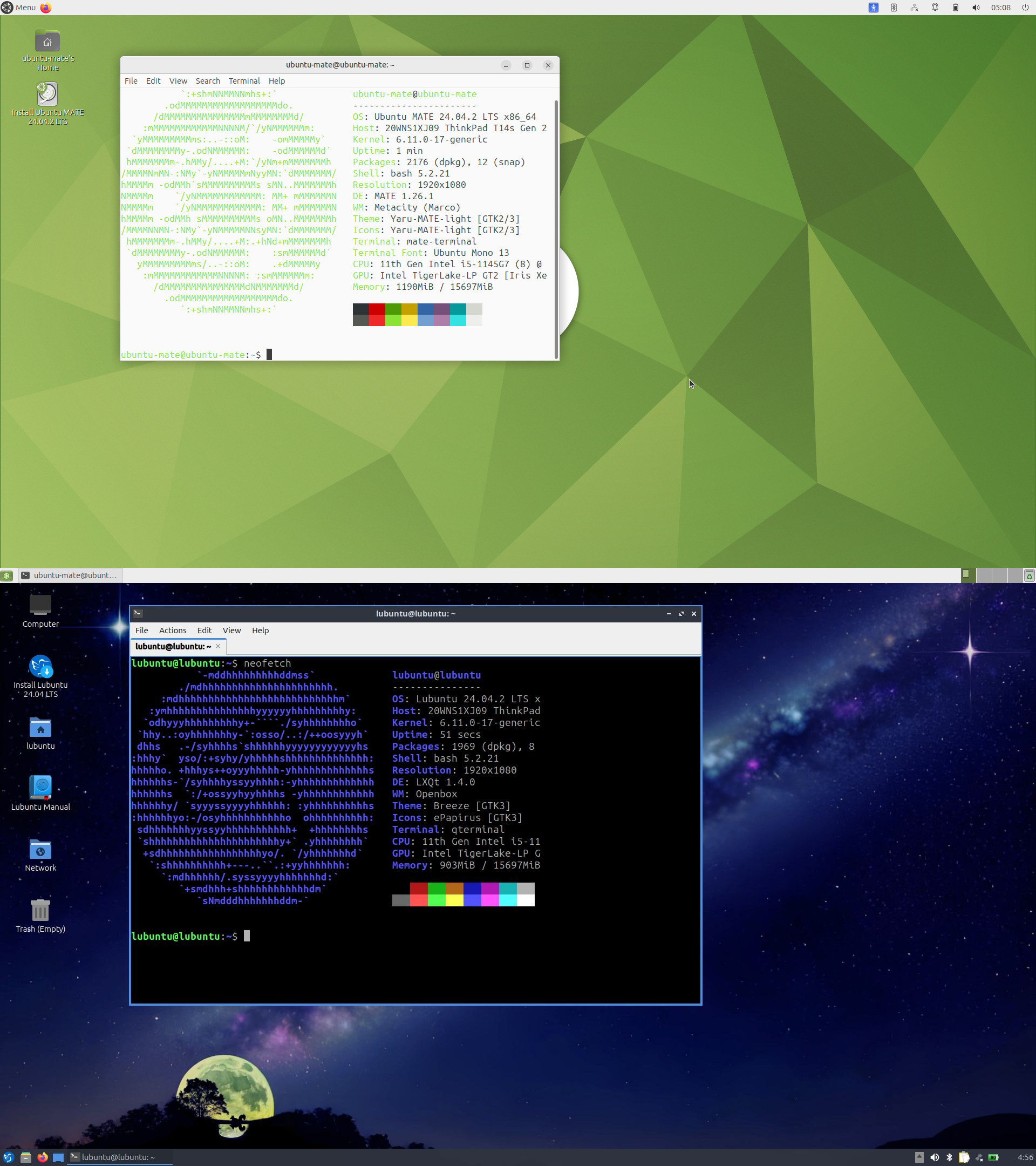Screen dimensions: 1036x1166
Task: Click "DE: LXQt 1.4.0" line in qterminal
Action: [x=433, y=782]
